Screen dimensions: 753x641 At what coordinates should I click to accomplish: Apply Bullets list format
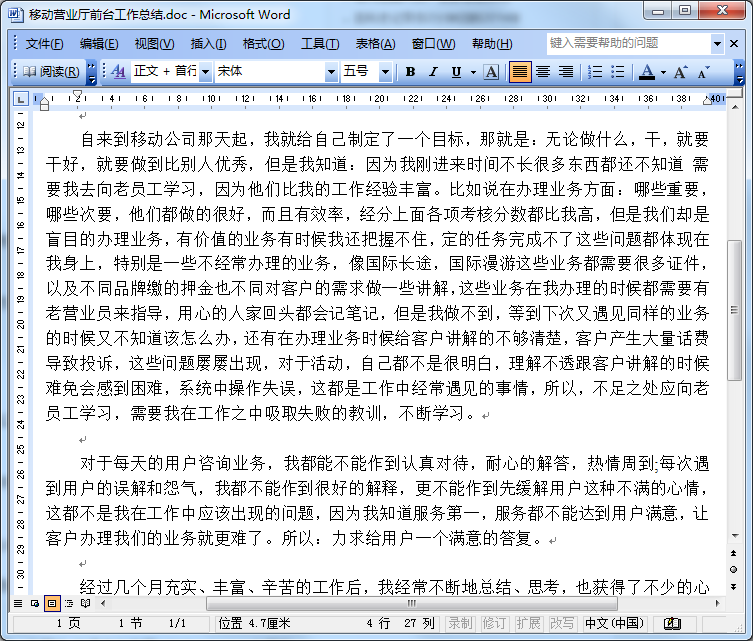coord(618,72)
